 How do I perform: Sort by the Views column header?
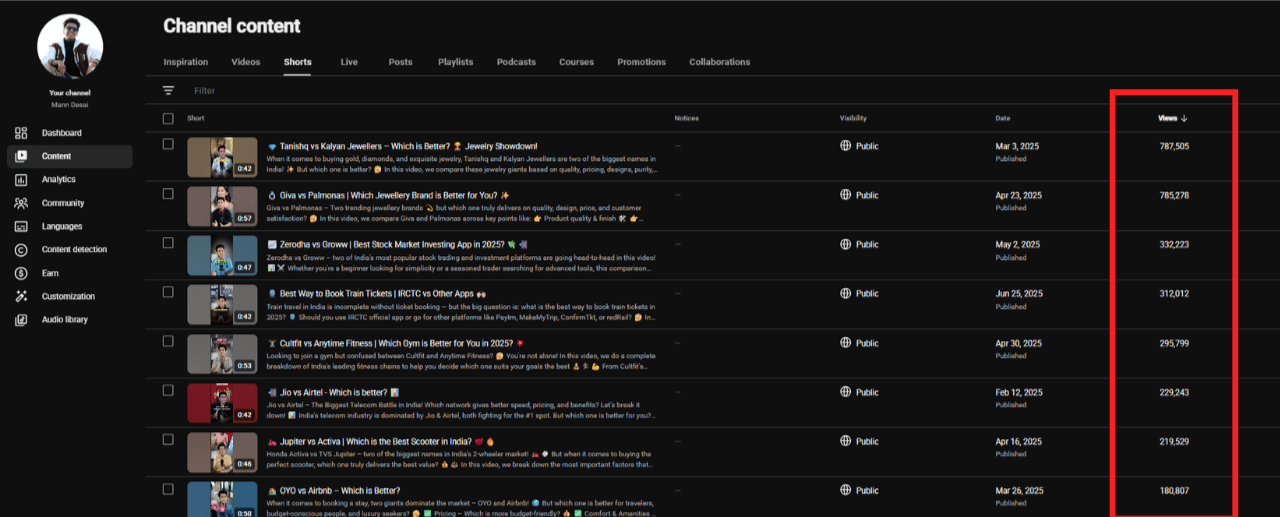(1167, 118)
